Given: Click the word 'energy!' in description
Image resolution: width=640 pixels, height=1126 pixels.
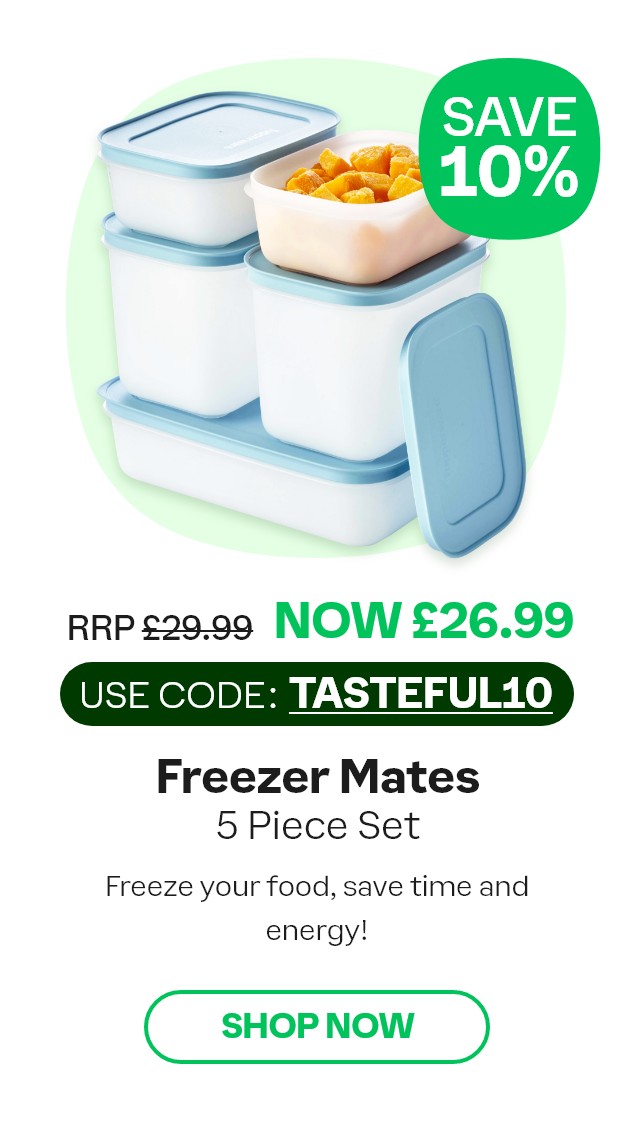Looking at the screenshot, I should 317,932.
